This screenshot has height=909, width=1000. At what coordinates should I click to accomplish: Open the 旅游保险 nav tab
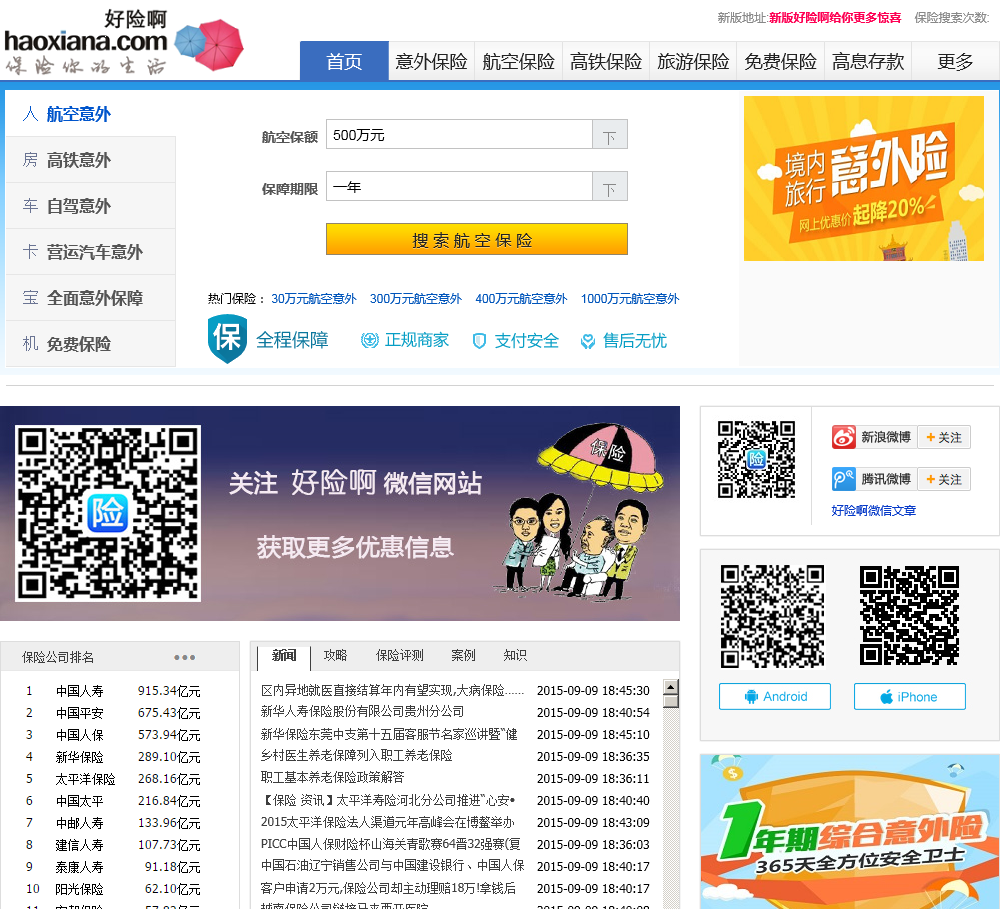[x=693, y=61]
